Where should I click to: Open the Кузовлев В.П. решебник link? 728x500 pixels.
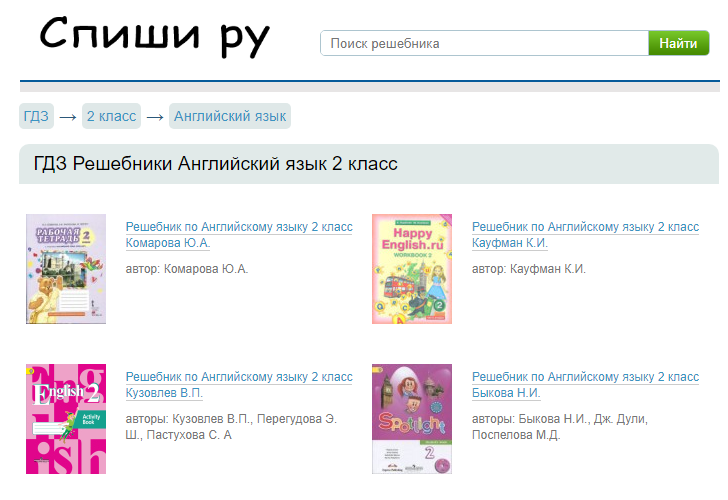point(239,384)
